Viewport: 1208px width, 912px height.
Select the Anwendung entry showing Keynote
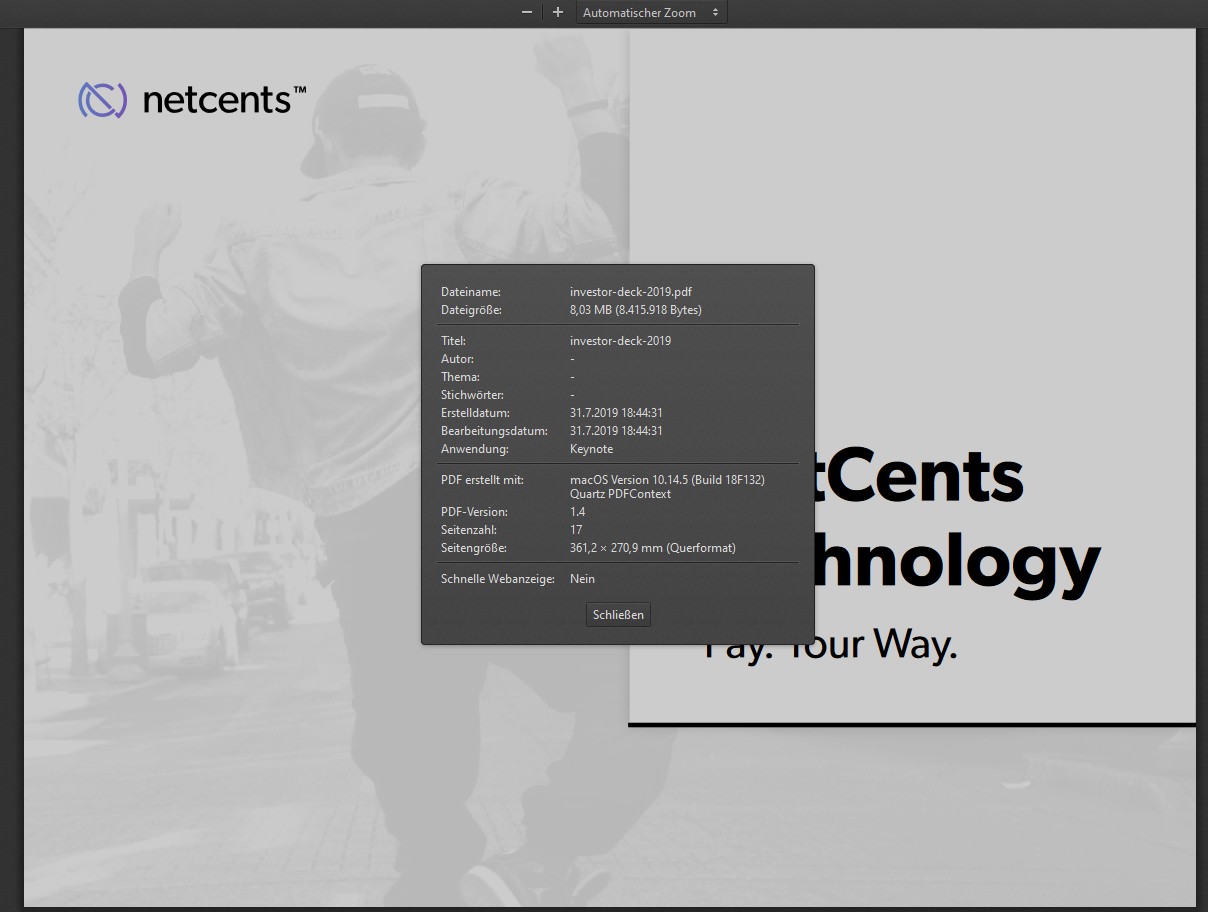[591, 449]
